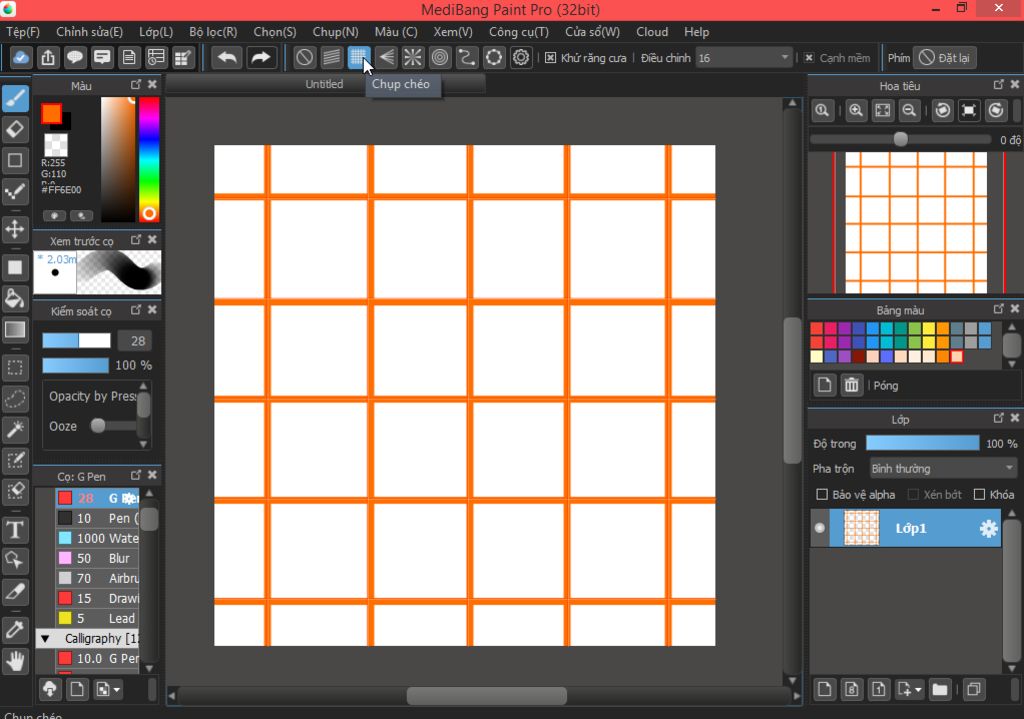Select the Gradient tool

point(16,330)
